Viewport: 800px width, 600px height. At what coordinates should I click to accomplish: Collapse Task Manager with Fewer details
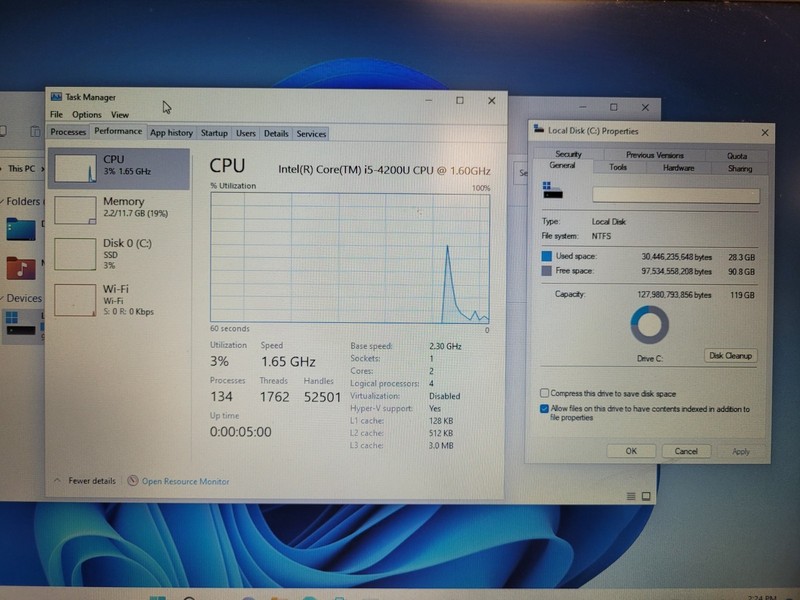[92, 481]
